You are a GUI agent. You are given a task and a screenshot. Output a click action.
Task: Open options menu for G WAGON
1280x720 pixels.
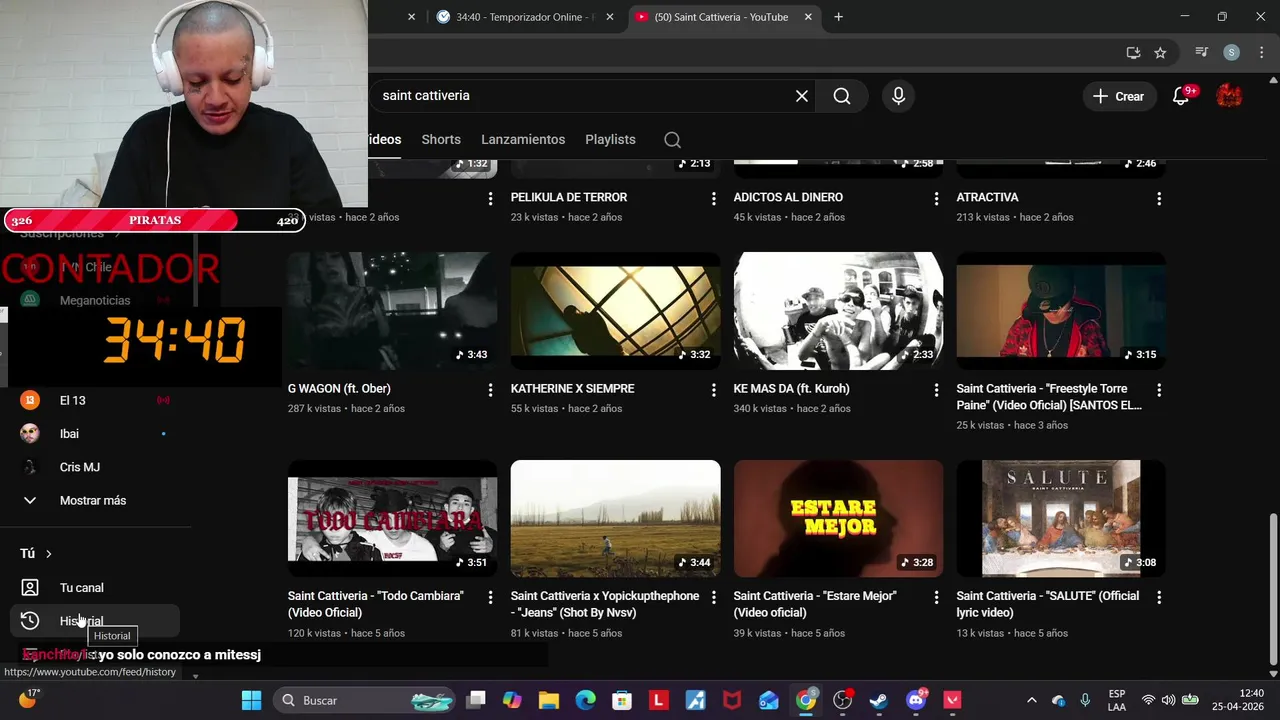[490, 390]
